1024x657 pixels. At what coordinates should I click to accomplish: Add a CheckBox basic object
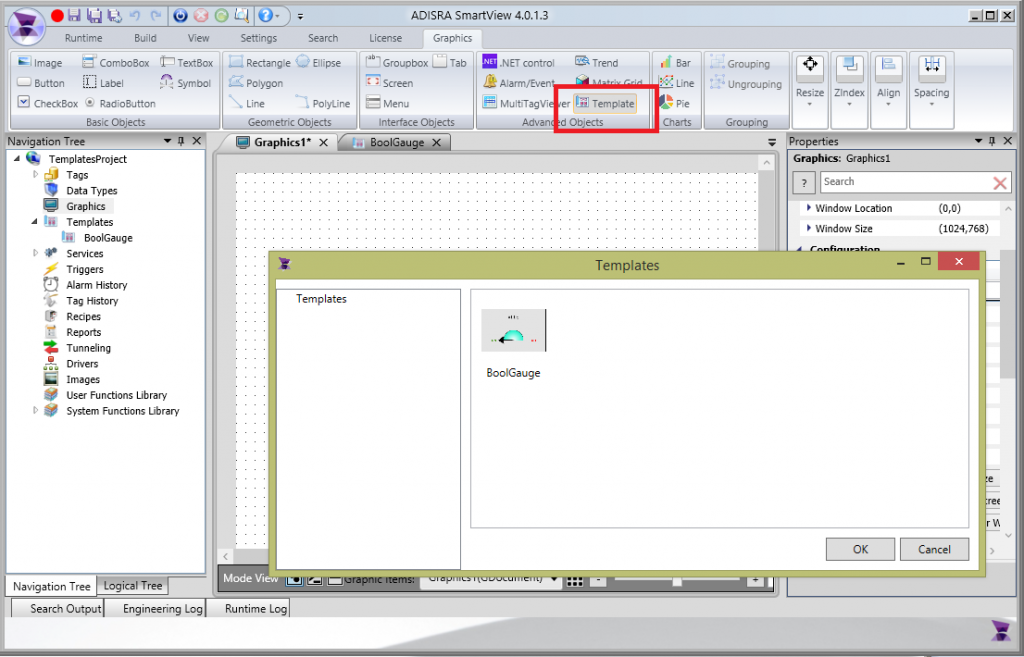48,103
